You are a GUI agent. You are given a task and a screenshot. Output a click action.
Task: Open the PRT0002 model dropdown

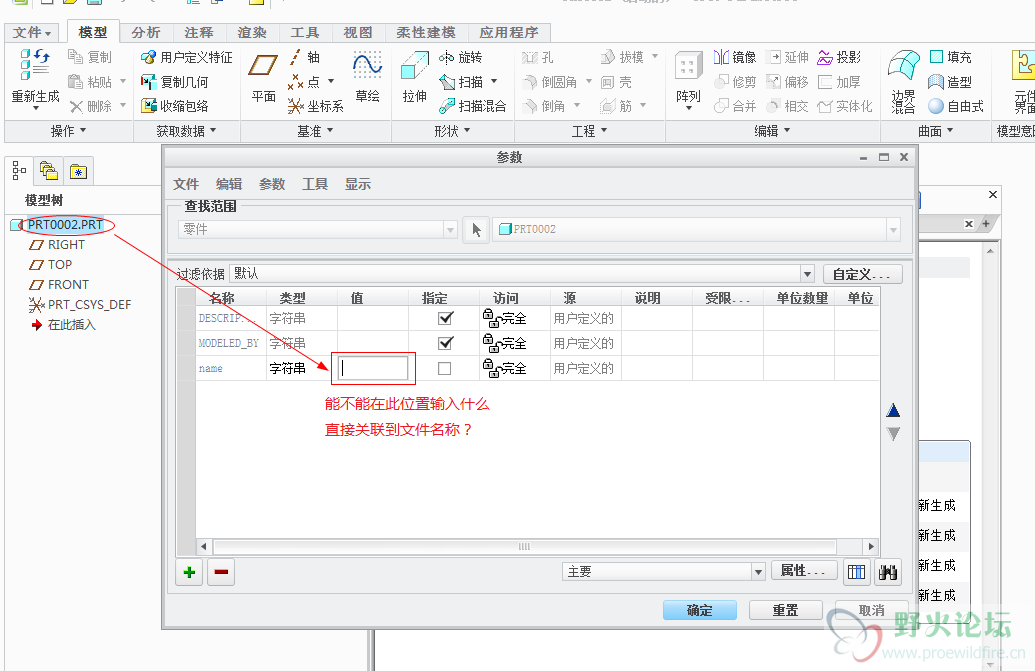point(893,230)
